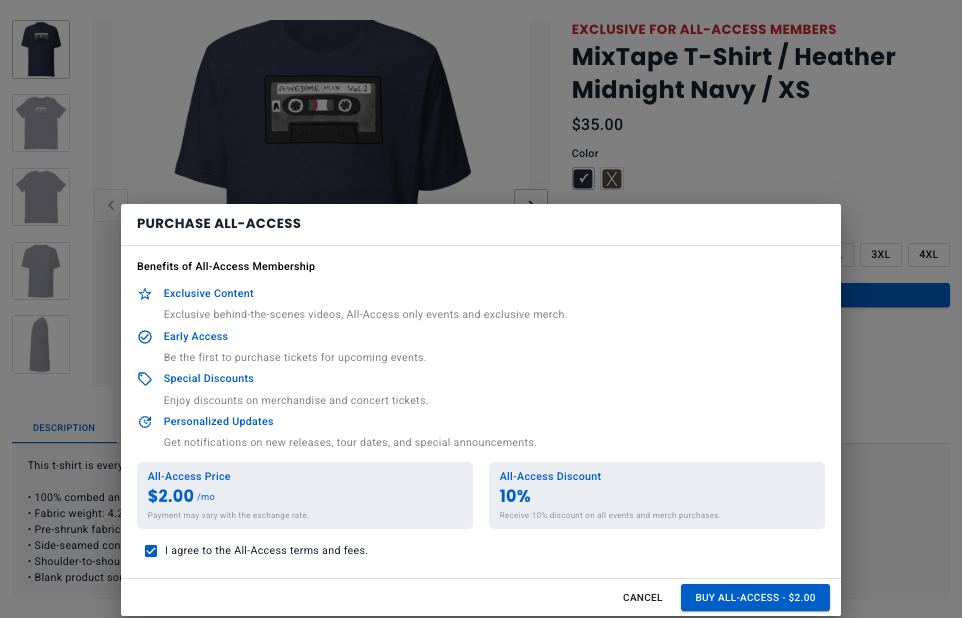Open the third plain shirt thumbnail
Screen dimensions: 962x618
point(41,197)
